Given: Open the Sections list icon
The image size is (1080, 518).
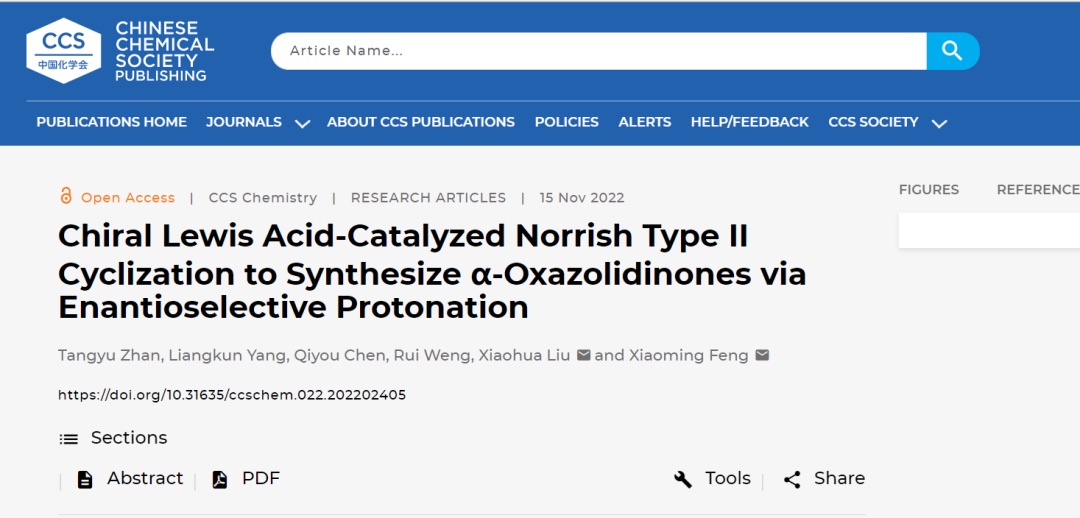Looking at the screenshot, I should tap(69, 438).
